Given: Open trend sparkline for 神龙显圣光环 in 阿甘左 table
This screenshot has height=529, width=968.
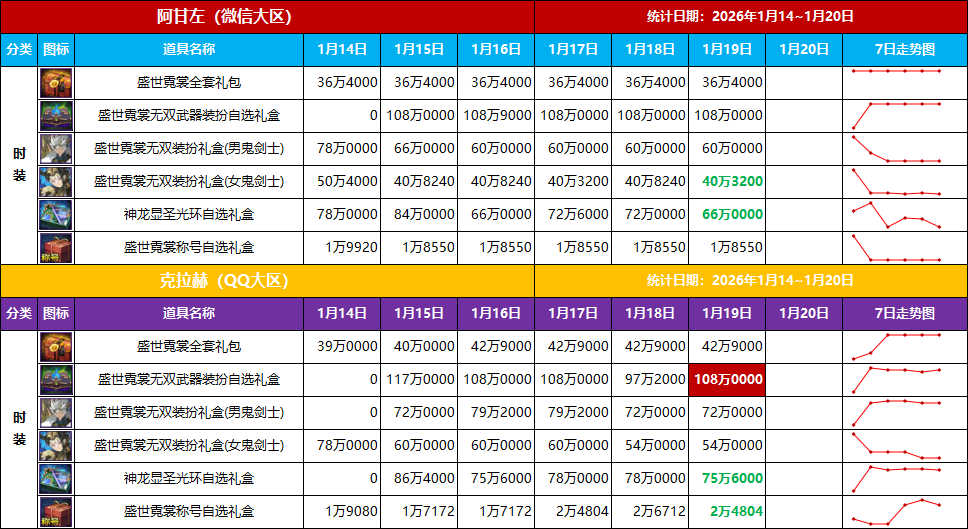Looking at the screenshot, I should (896, 215).
